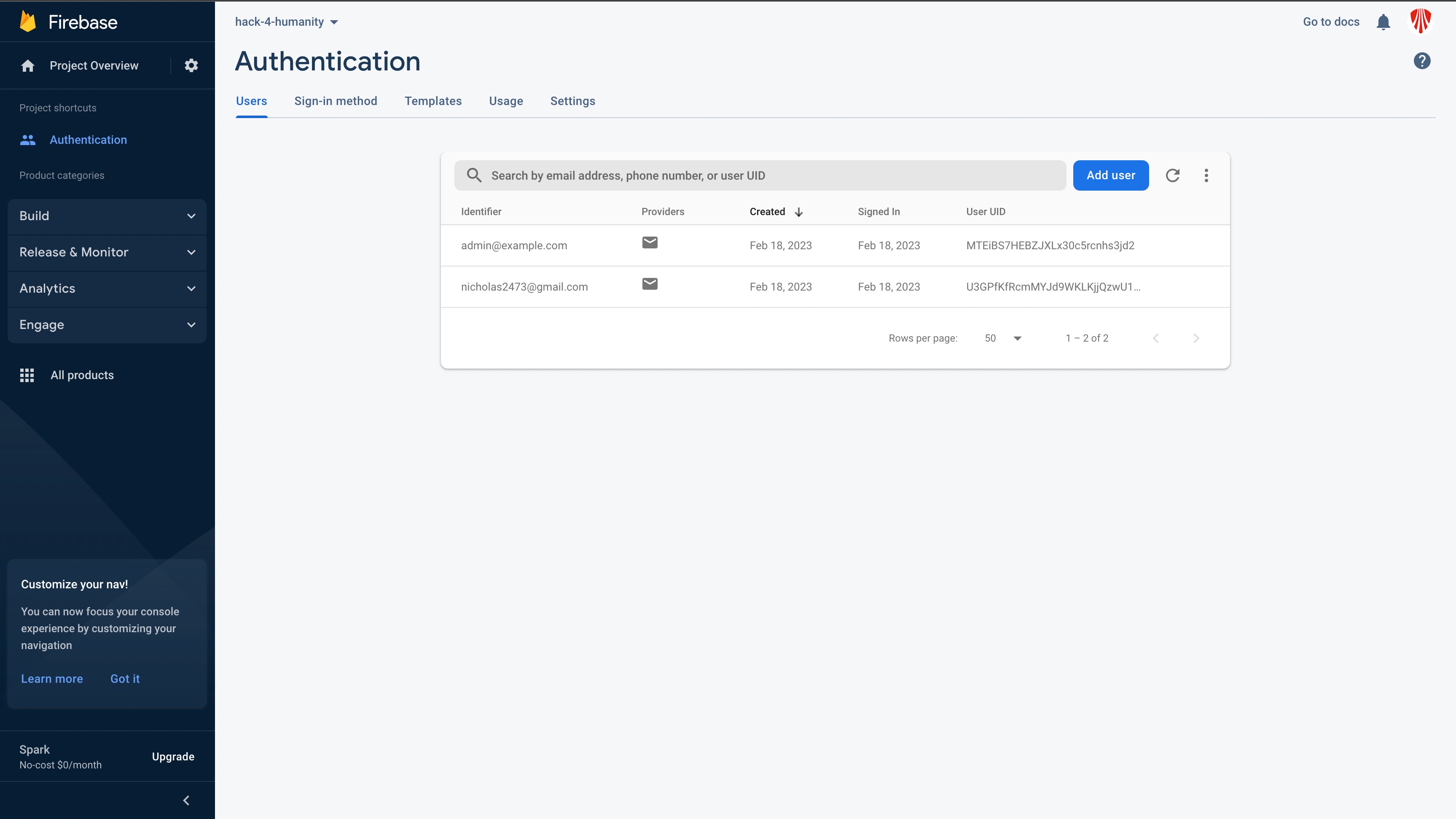Expand the Build category
Viewport: 1456px width, 819px height.
107,216
